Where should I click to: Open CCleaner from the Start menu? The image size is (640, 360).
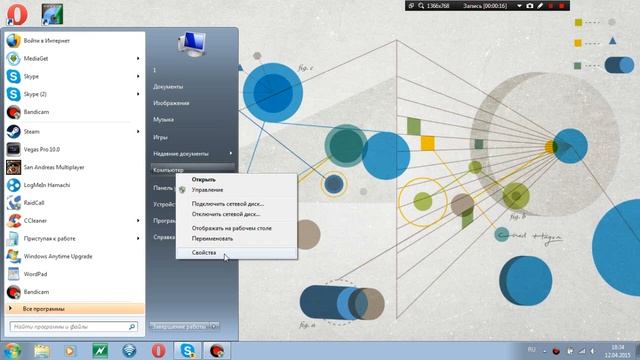(x=74, y=220)
